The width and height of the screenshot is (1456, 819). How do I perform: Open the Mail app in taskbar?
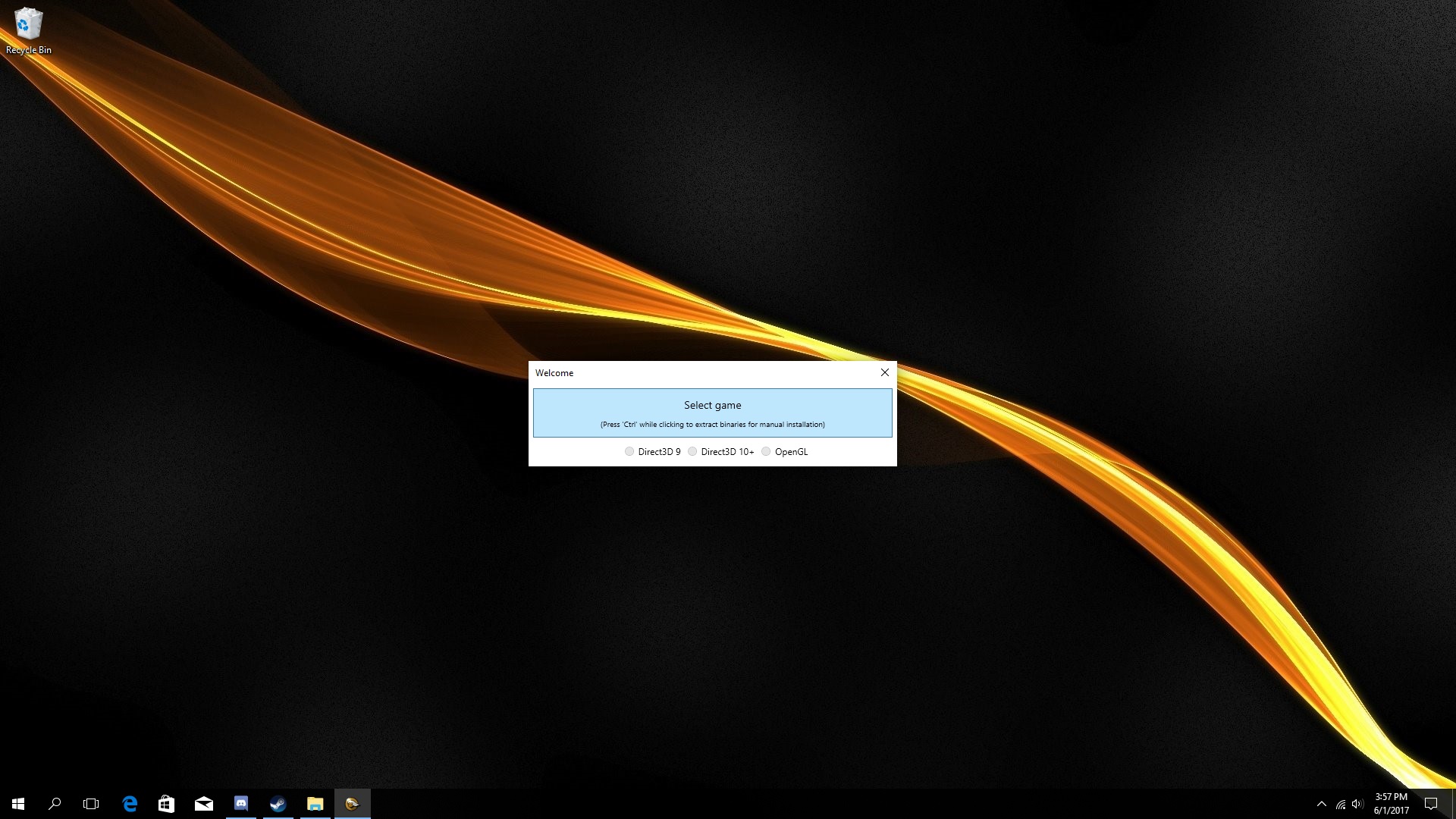click(203, 804)
